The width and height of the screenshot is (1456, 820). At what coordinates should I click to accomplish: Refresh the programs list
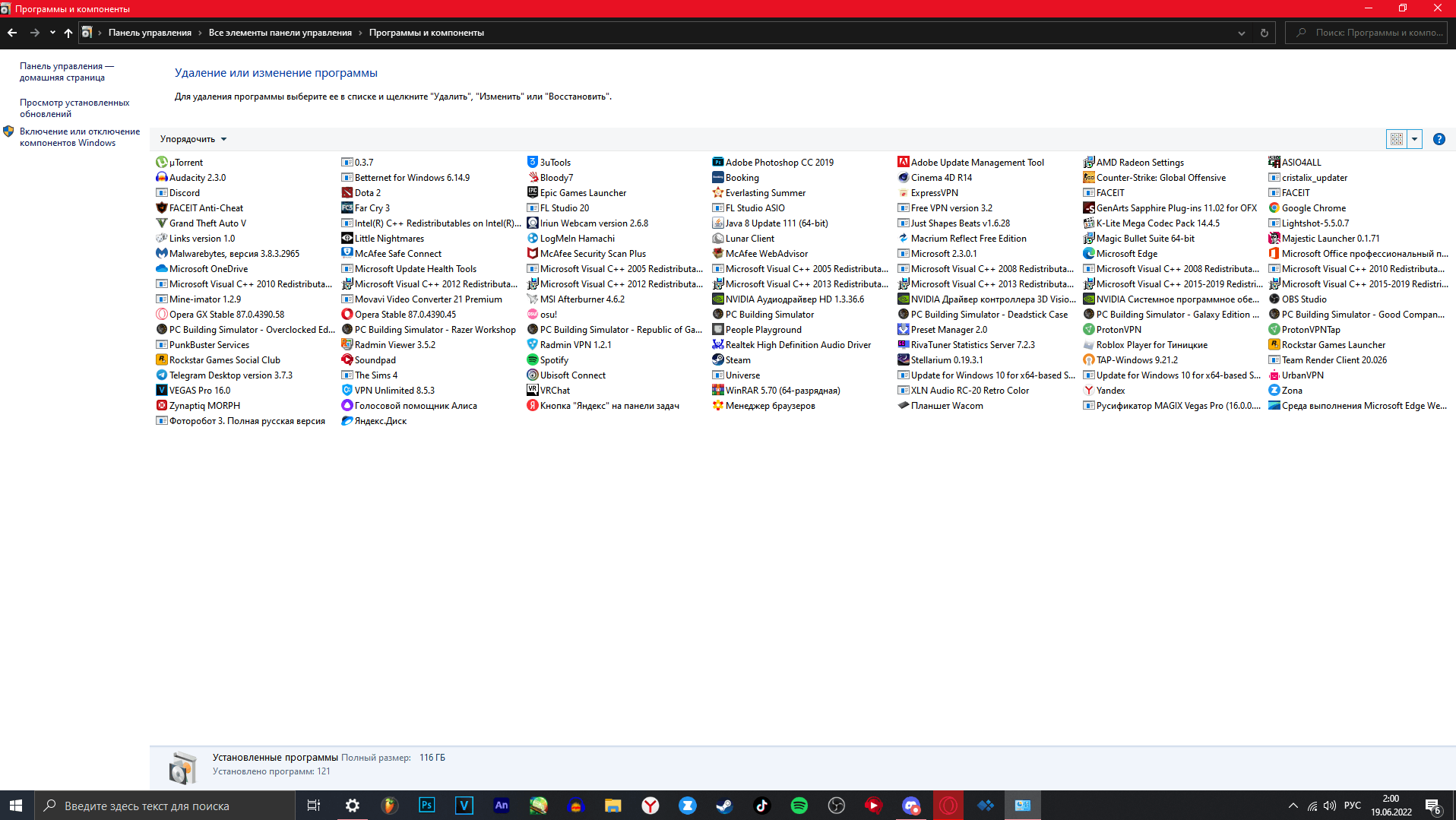pos(1265,33)
